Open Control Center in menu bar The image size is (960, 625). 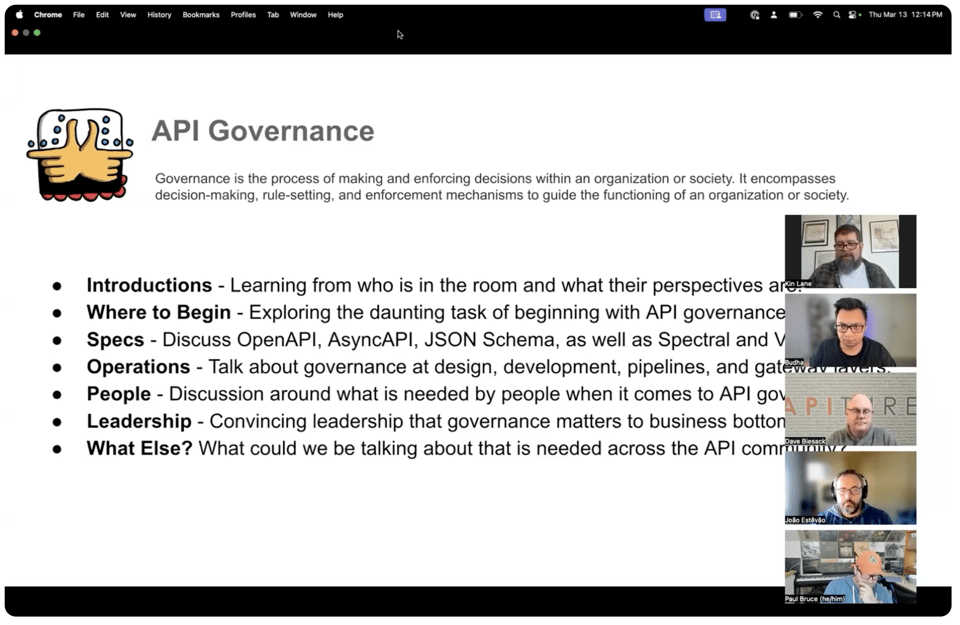(854, 15)
